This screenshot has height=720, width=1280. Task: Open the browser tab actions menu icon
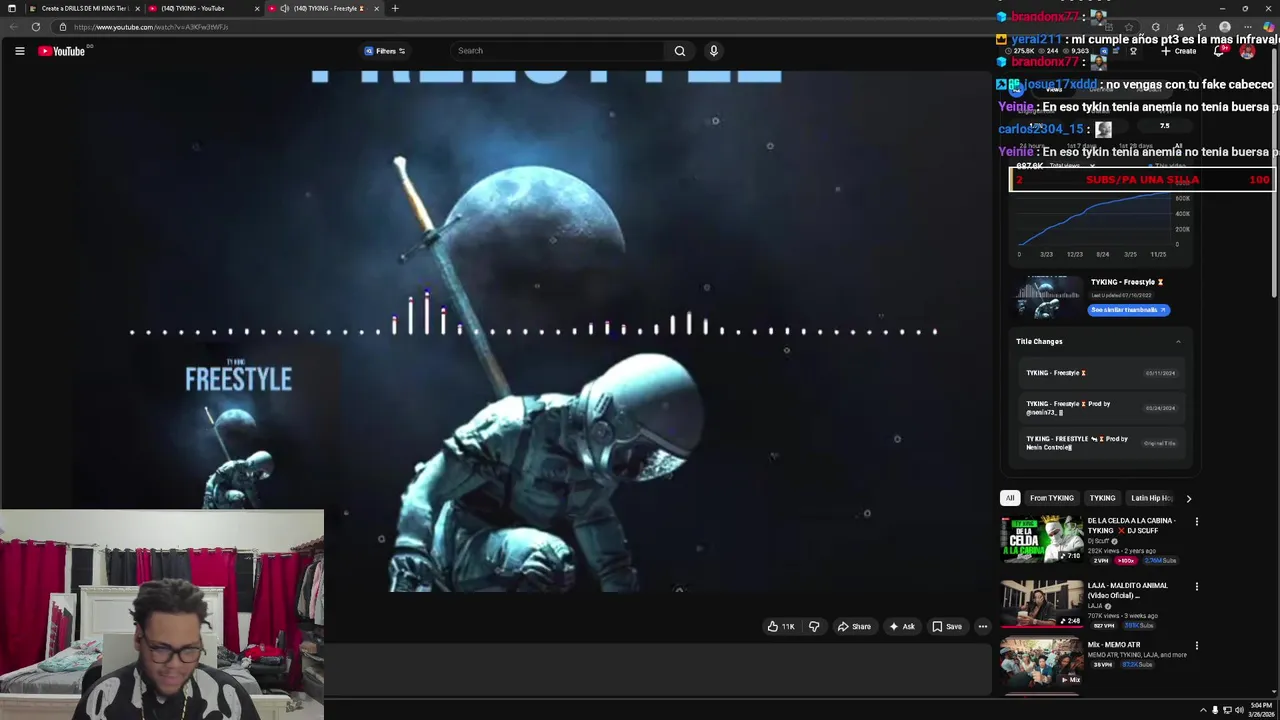coord(12,8)
